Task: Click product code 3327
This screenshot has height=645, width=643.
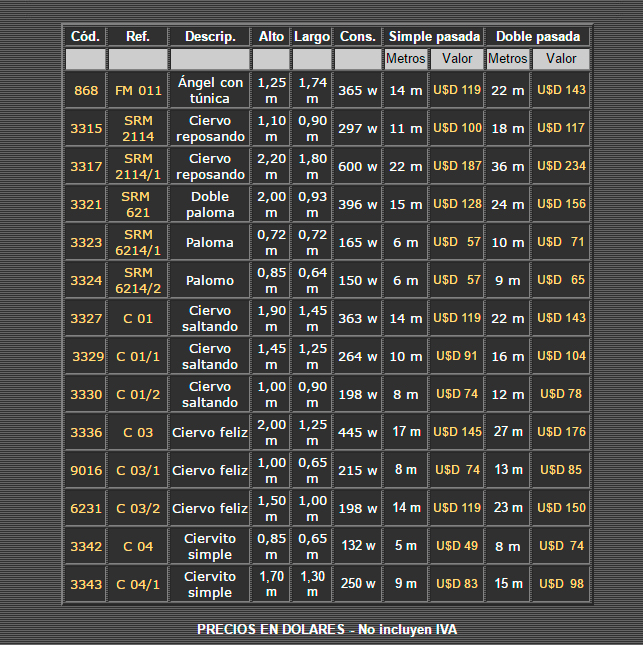Action: pos(86,319)
